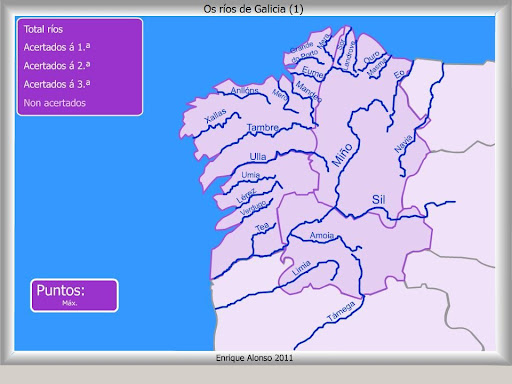Click the Miño river label
This screenshot has width=512, height=384.
(x=342, y=155)
